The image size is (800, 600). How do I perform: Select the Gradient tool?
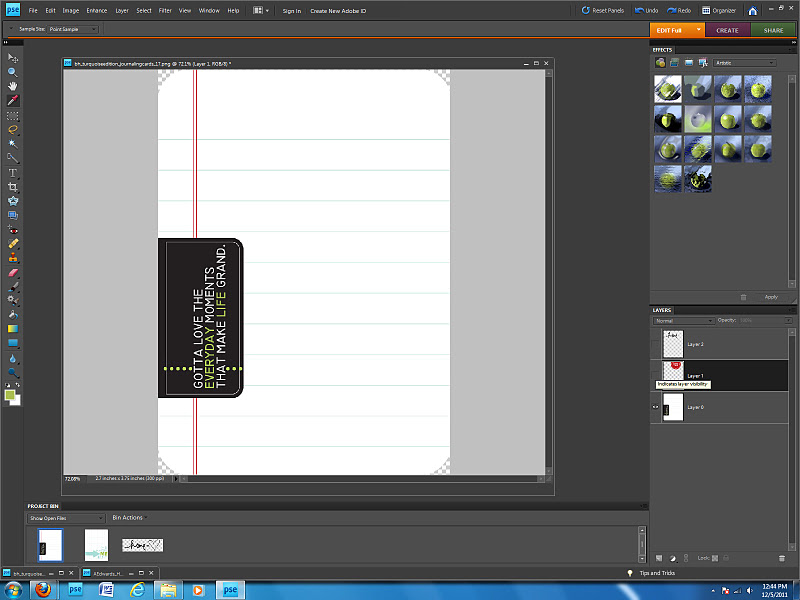click(x=13, y=329)
